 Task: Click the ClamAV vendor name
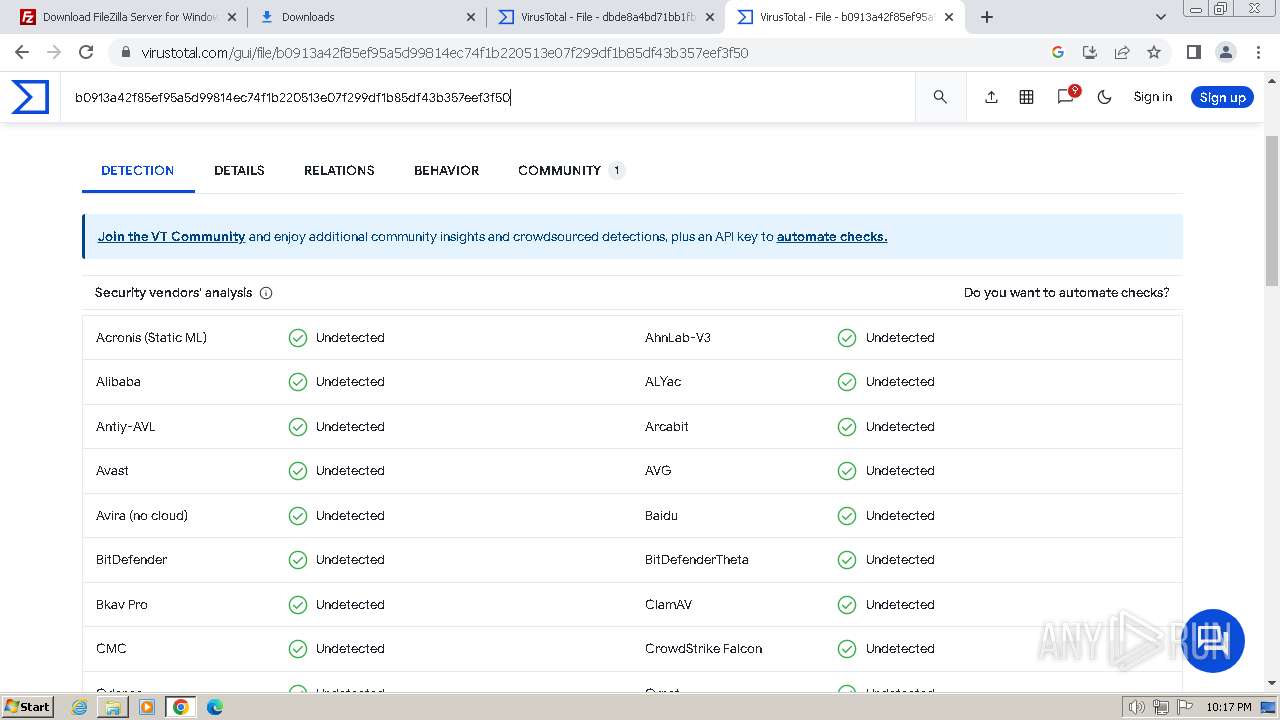669,605
